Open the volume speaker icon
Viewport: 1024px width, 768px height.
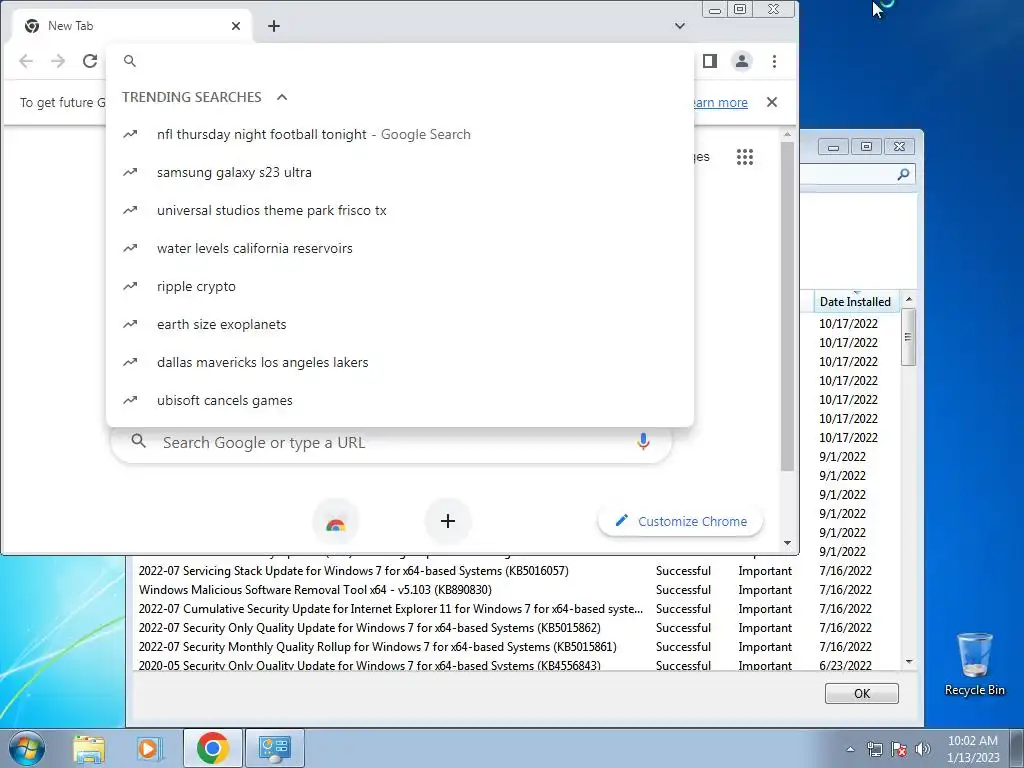coord(923,749)
